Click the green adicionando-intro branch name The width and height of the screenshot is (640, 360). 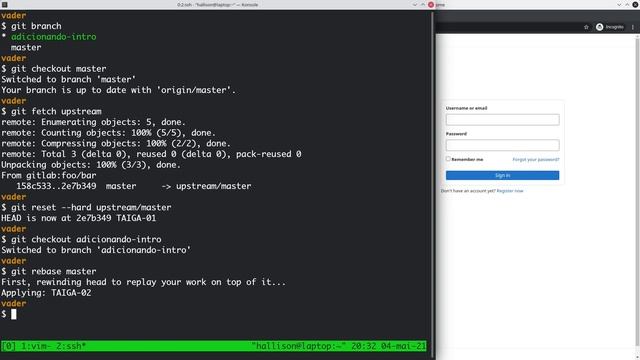point(53,37)
